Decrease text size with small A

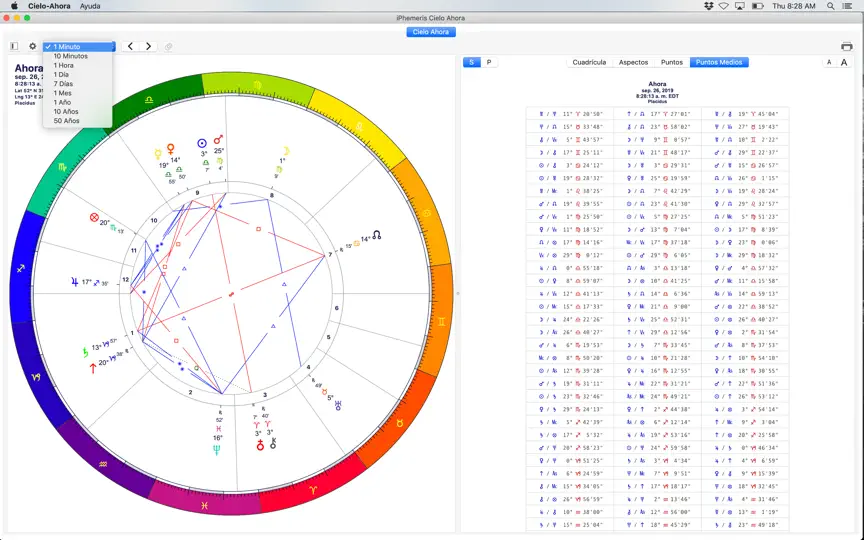pyautogui.click(x=829, y=62)
